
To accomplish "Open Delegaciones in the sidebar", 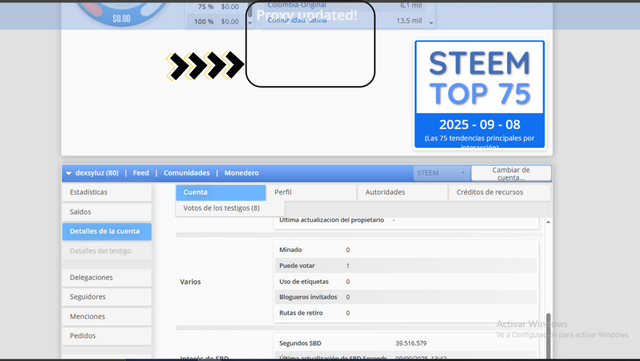I will [107, 278].
